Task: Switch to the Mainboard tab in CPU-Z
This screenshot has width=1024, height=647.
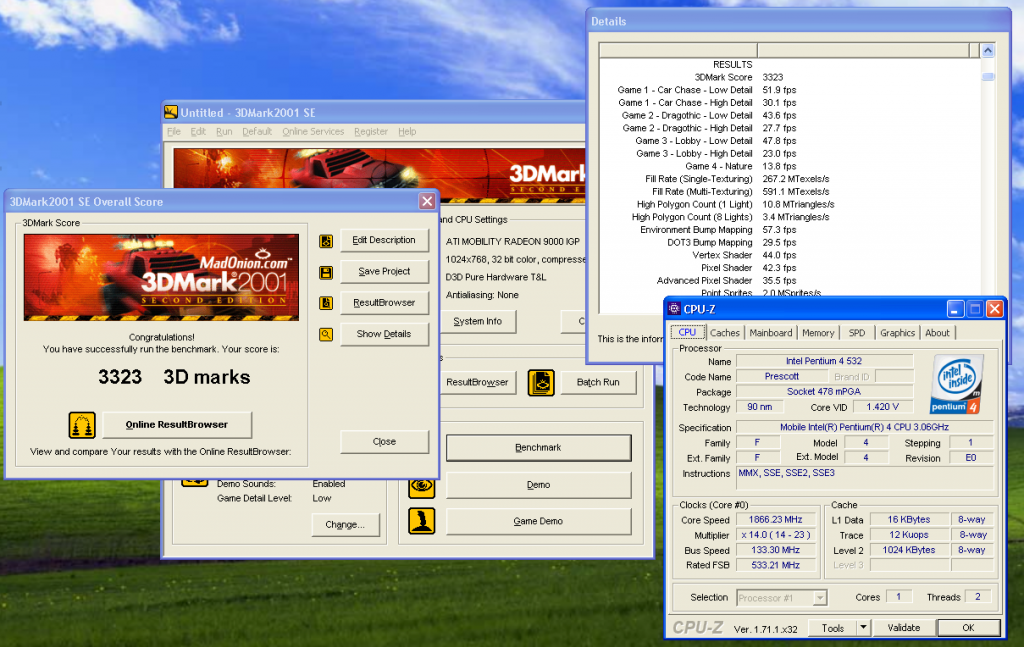Action: (771, 333)
